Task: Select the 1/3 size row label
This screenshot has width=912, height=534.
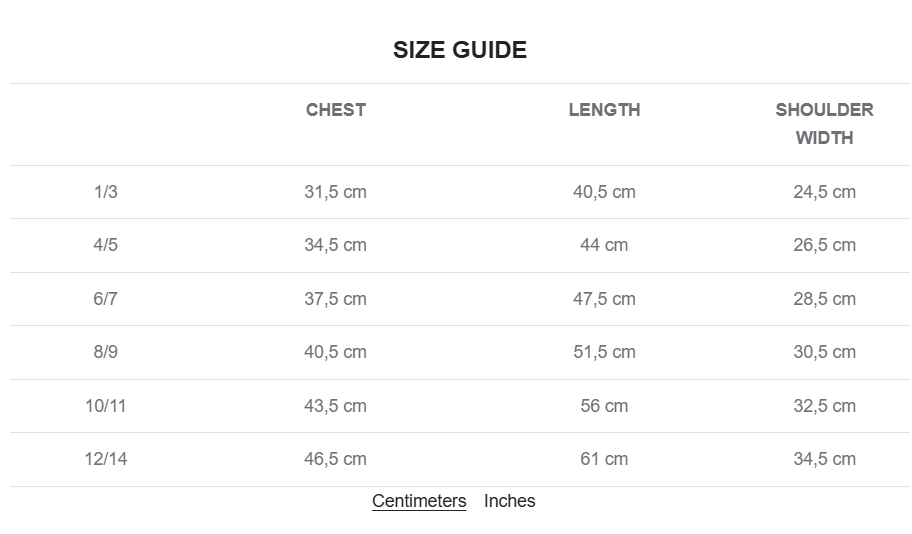Action: [105, 192]
